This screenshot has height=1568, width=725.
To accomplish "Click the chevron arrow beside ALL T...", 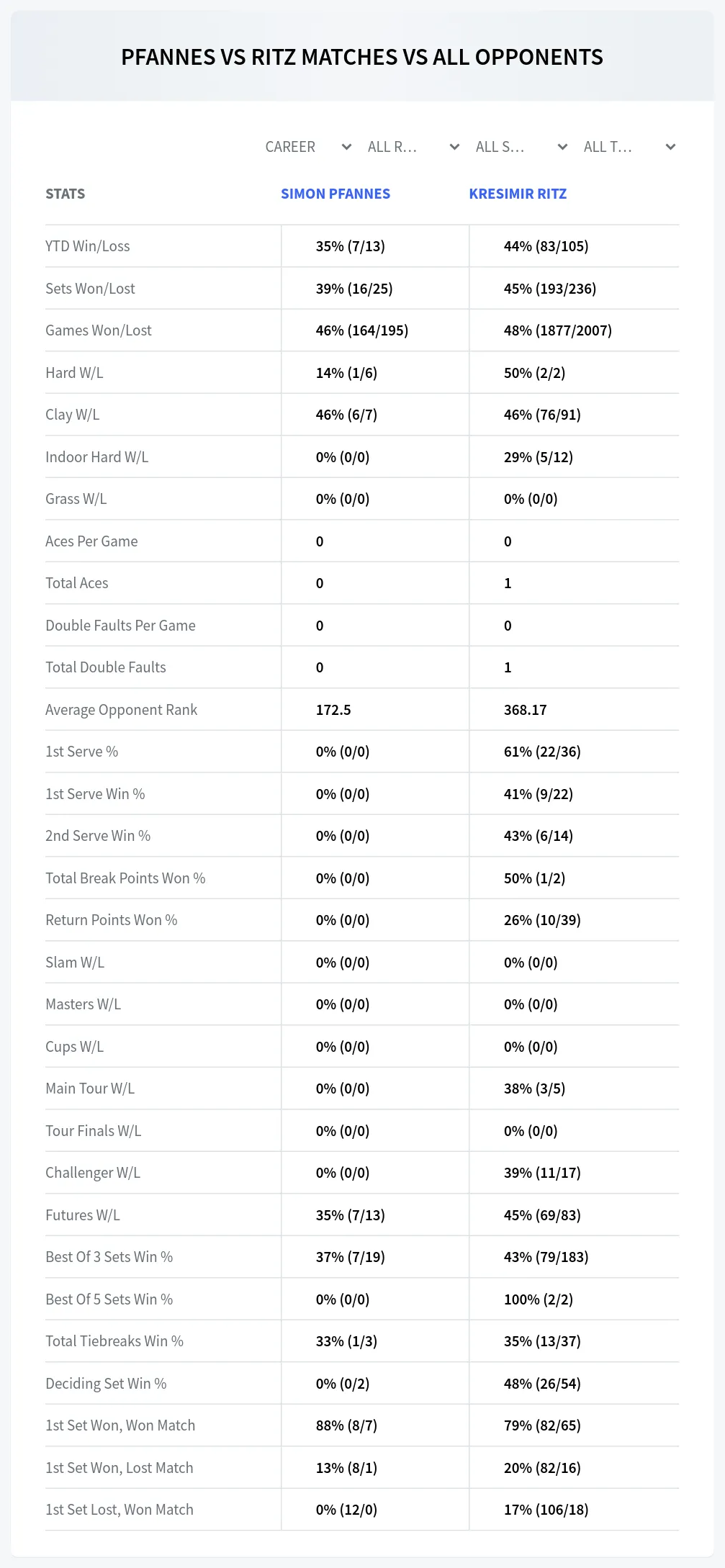I will [x=670, y=147].
